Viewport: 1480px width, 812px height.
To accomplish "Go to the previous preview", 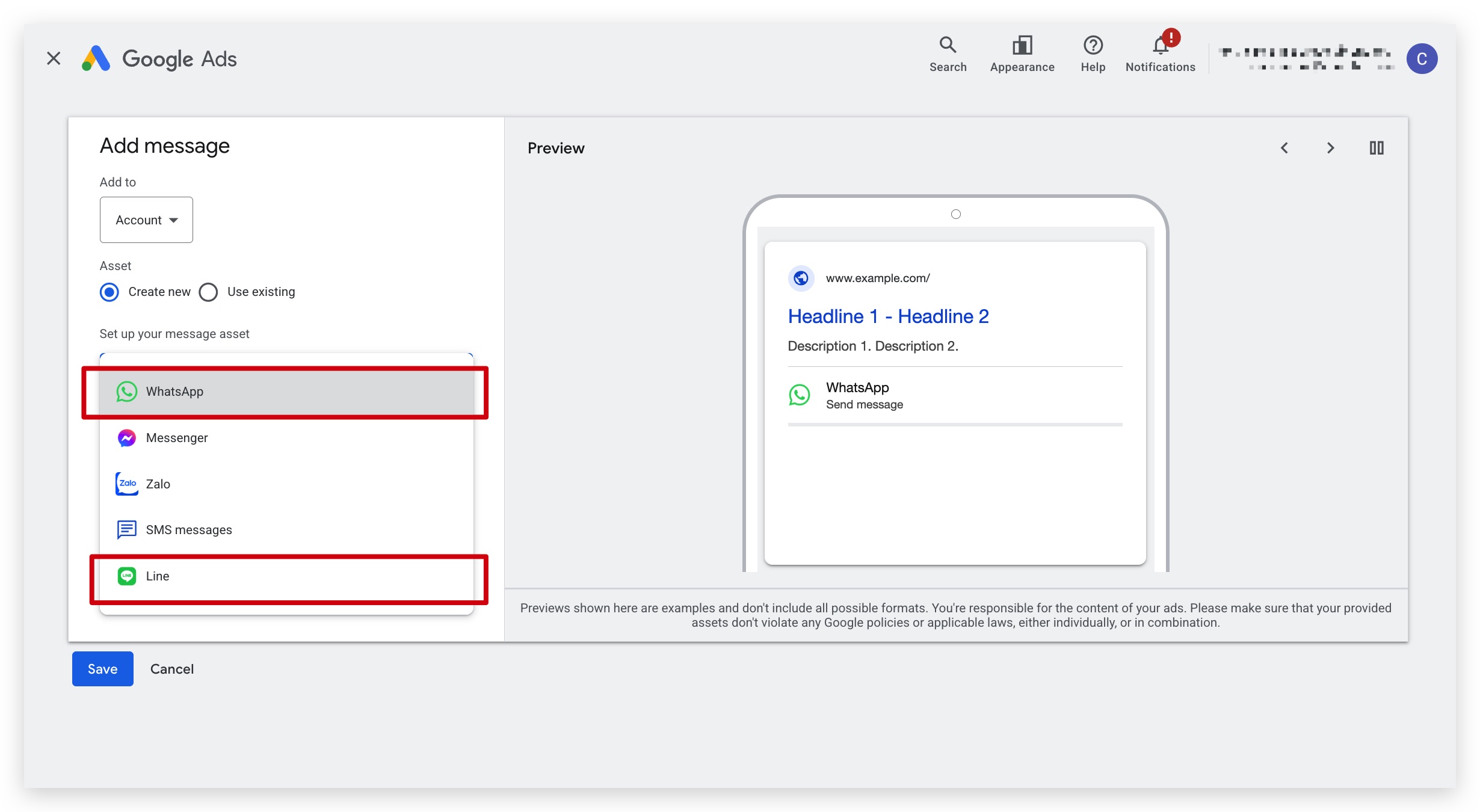I will (x=1284, y=148).
